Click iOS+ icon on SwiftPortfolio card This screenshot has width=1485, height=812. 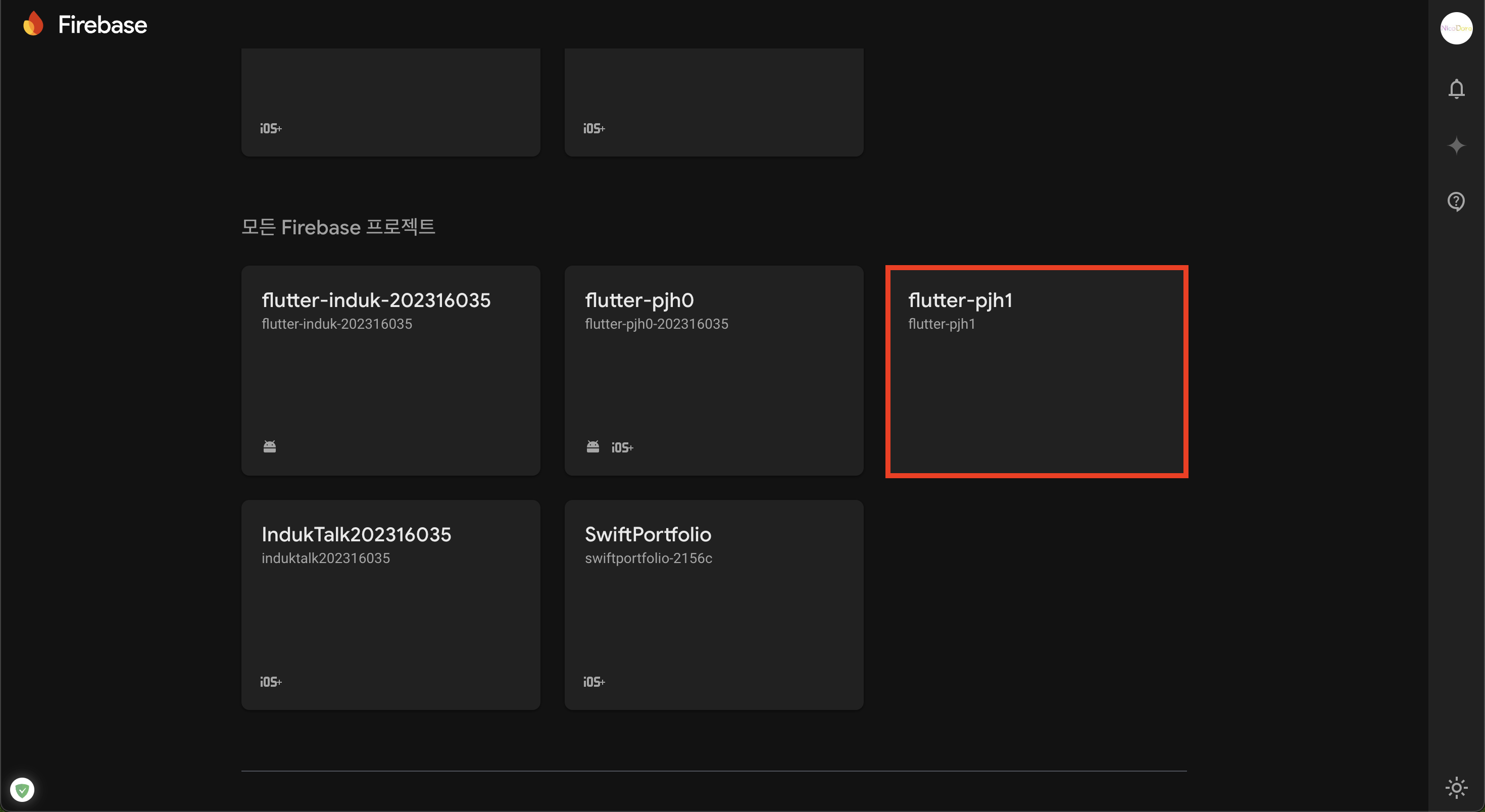(594, 682)
